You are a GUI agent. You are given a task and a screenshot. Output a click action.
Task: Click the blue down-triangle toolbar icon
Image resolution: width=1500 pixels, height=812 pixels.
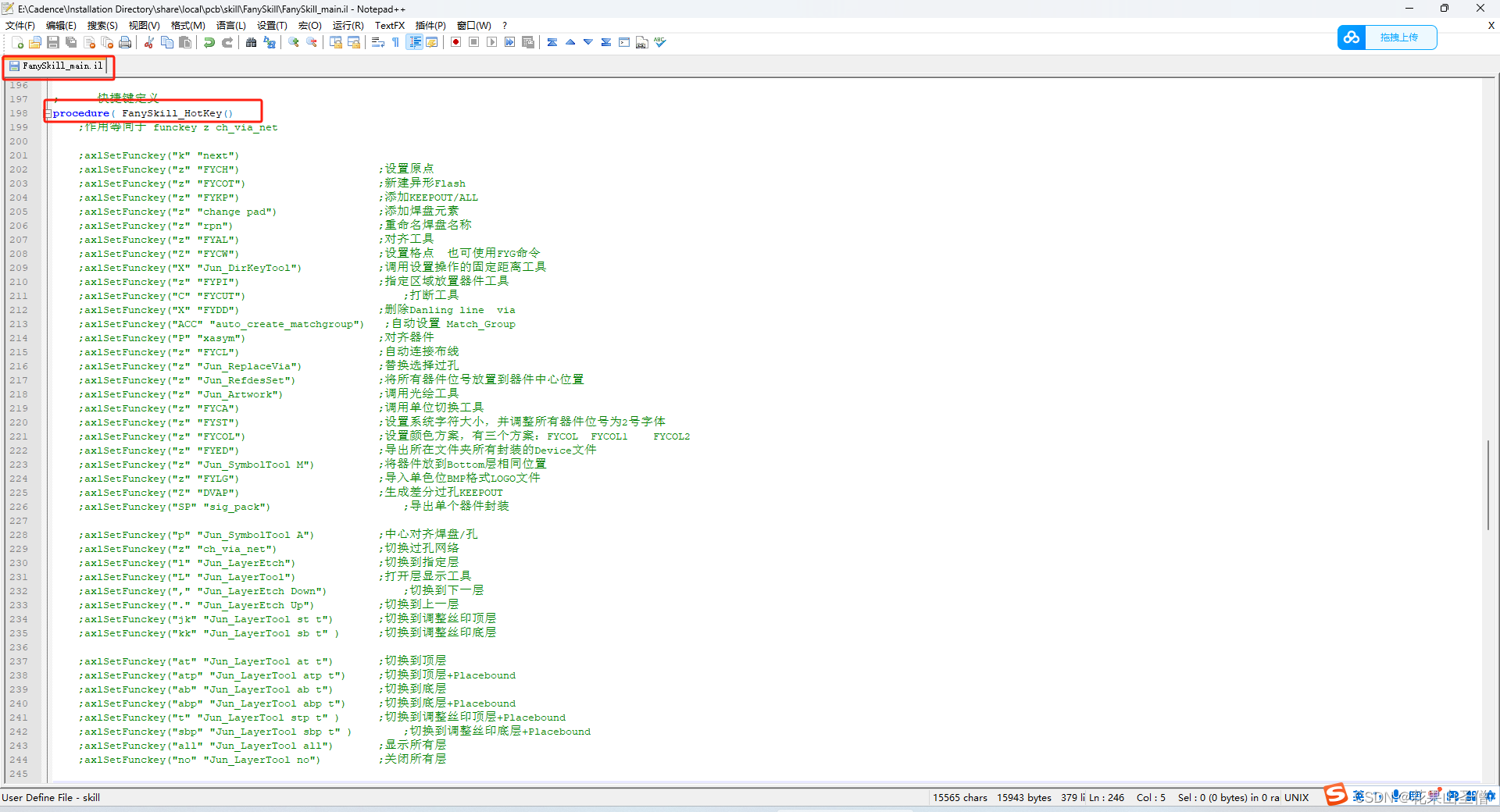(588, 42)
